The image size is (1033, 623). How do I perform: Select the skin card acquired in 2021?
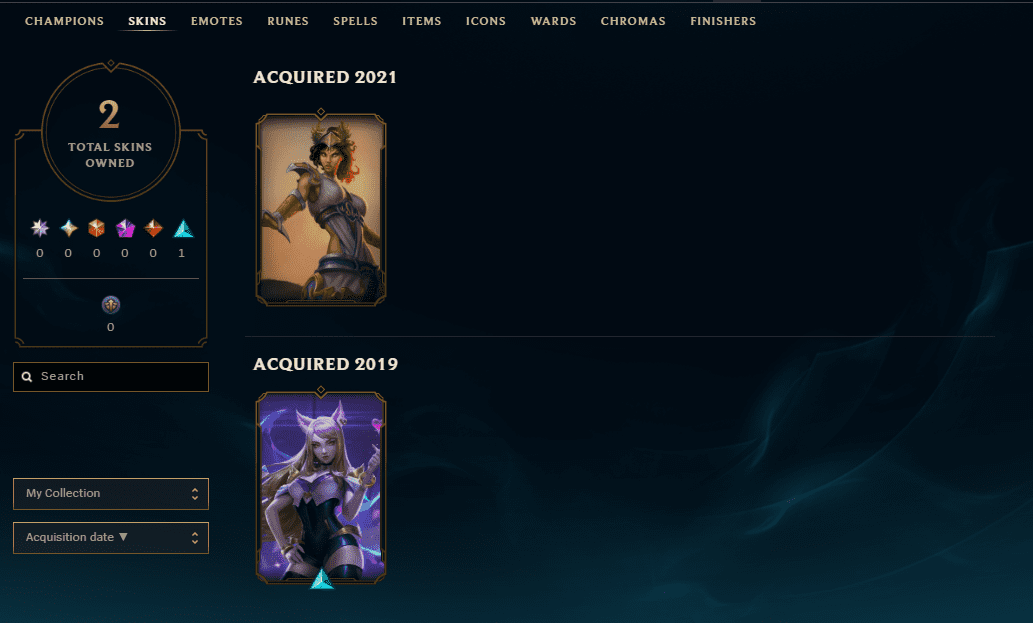coord(321,209)
